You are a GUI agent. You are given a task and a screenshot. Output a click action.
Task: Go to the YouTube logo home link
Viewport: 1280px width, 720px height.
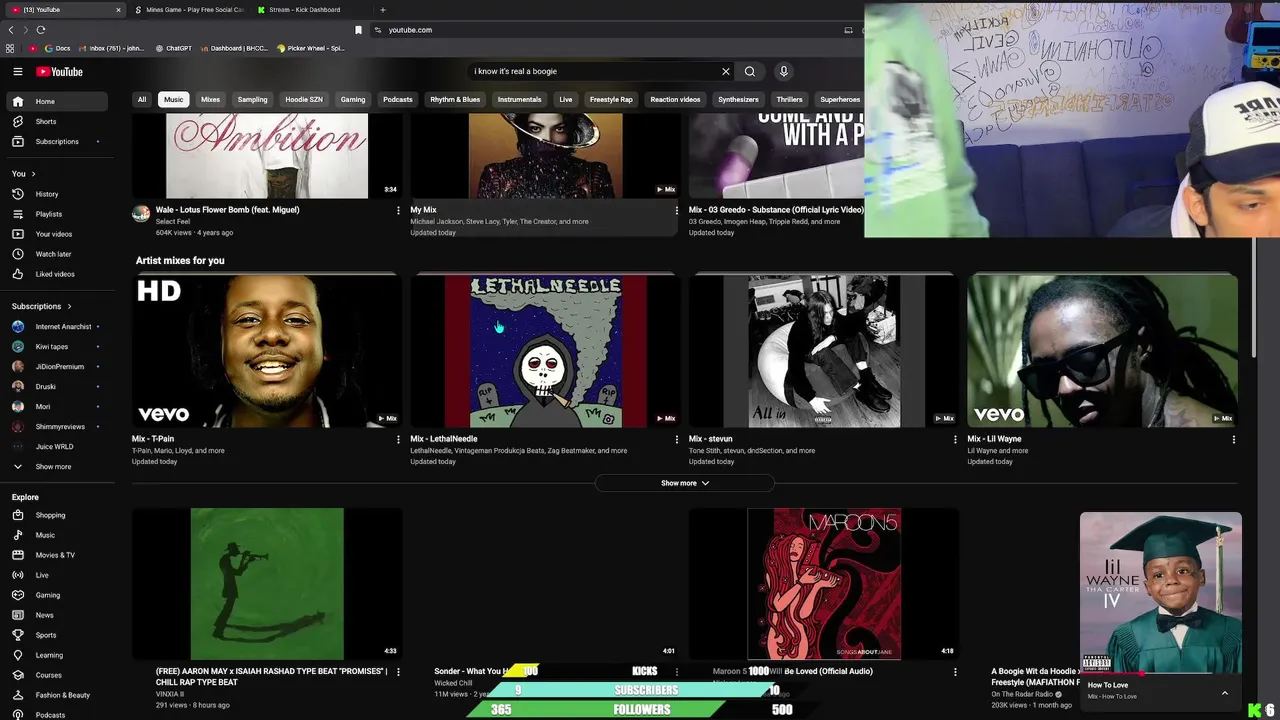[60, 72]
